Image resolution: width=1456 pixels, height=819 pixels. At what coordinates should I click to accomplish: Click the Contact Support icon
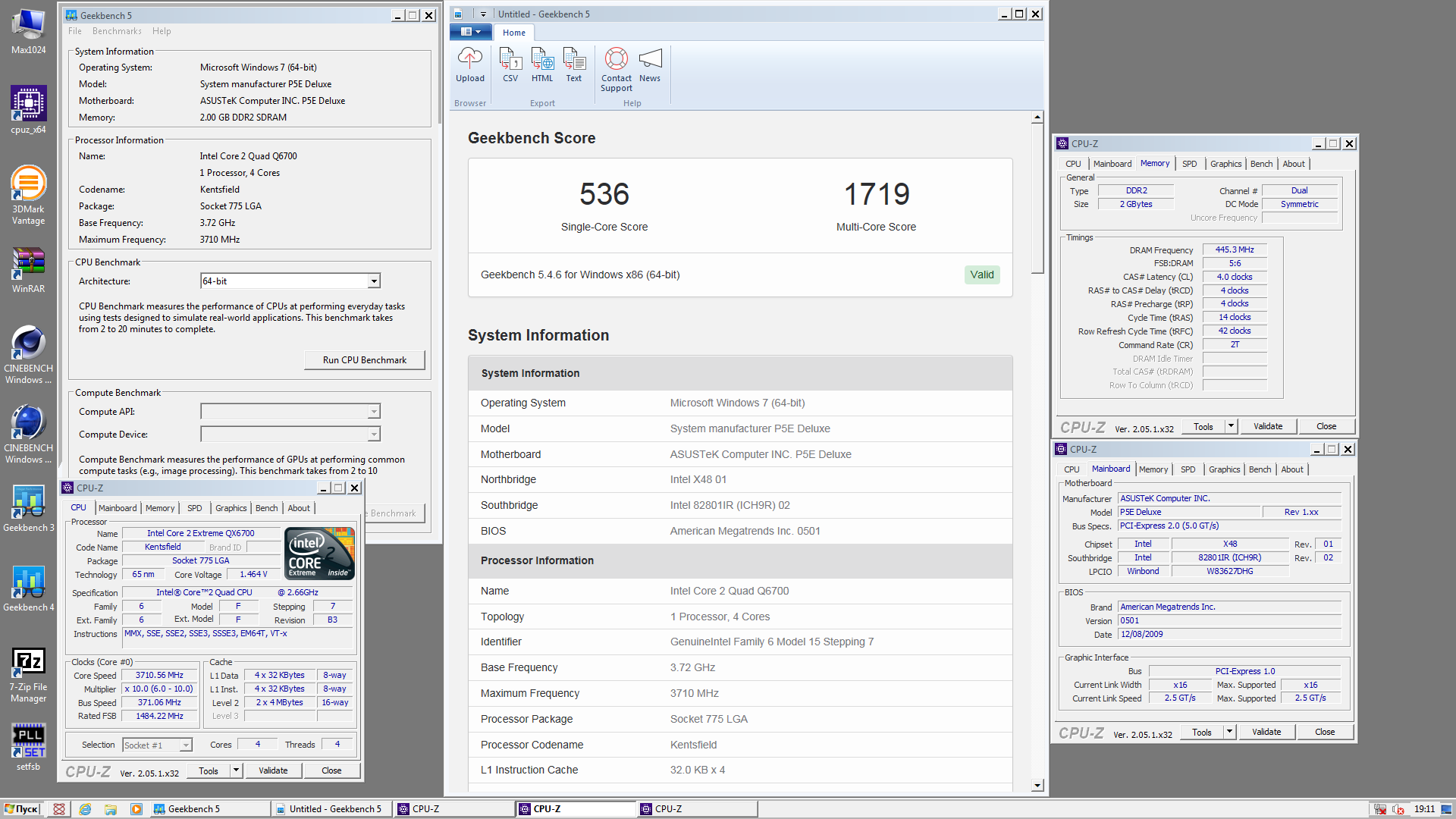coord(617,70)
